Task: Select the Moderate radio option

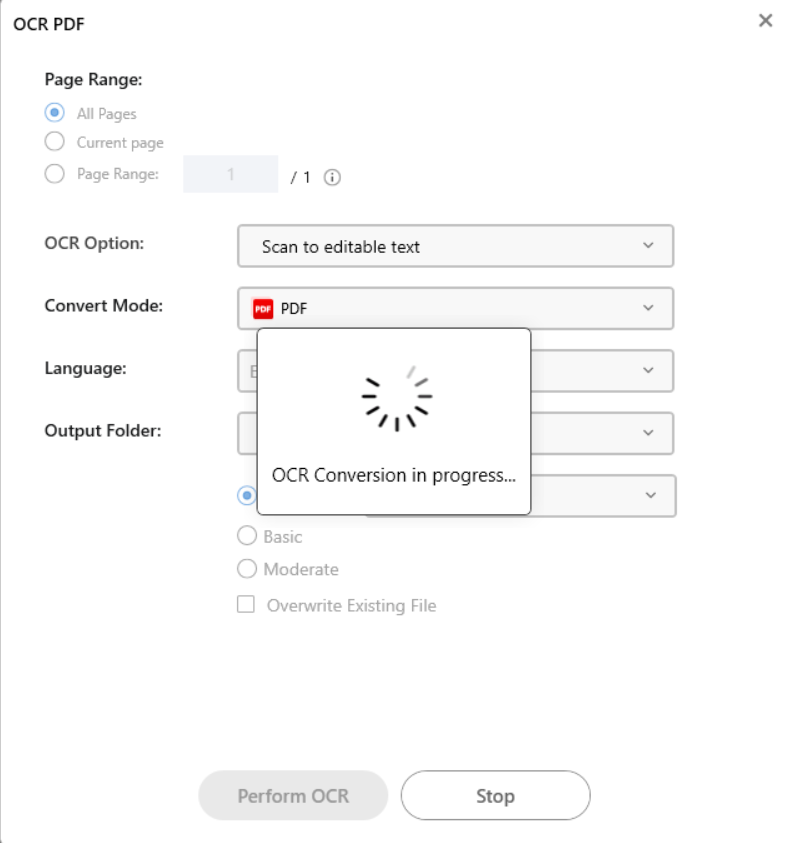Action: pos(246,569)
